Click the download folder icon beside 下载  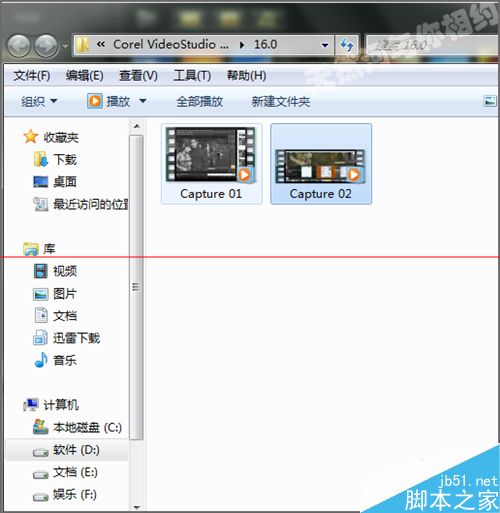pyautogui.click(x=41, y=159)
